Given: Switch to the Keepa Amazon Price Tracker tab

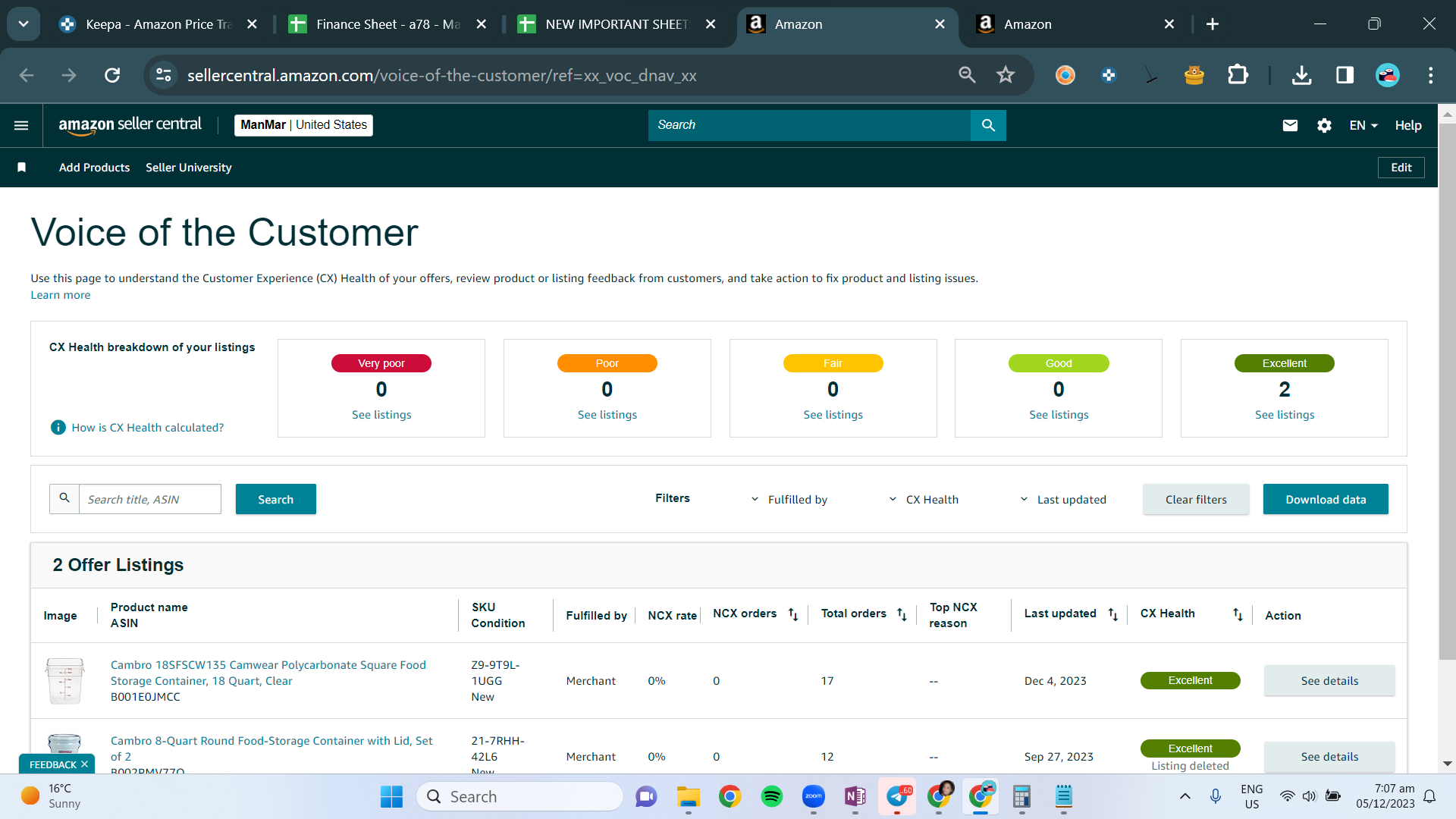Looking at the screenshot, I should click(157, 24).
